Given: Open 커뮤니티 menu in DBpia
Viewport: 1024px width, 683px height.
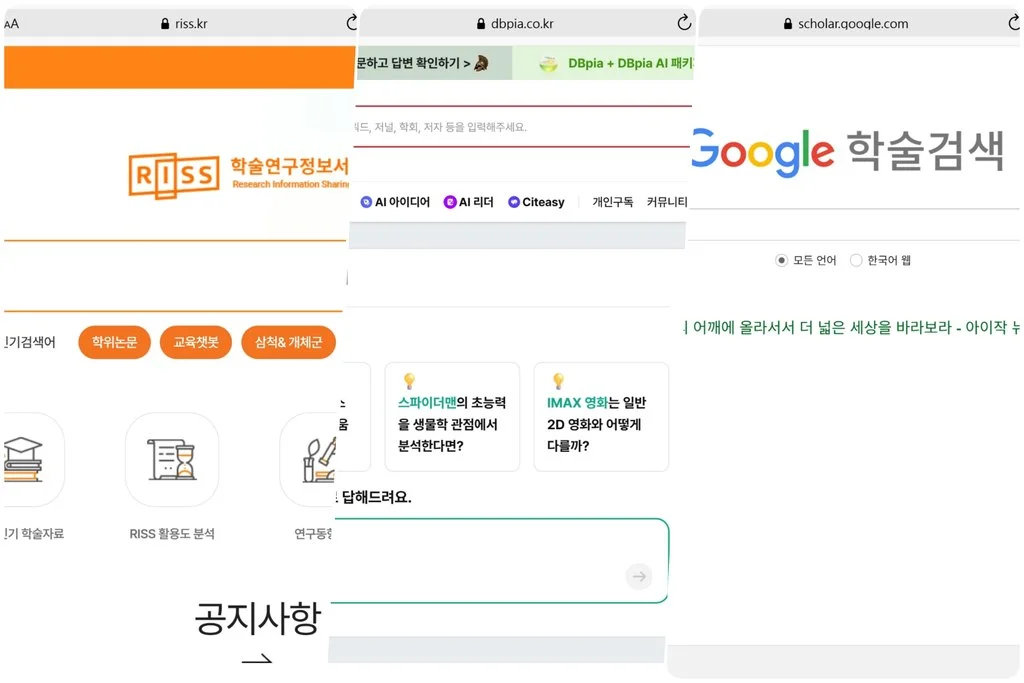Looking at the screenshot, I should point(667,202).
